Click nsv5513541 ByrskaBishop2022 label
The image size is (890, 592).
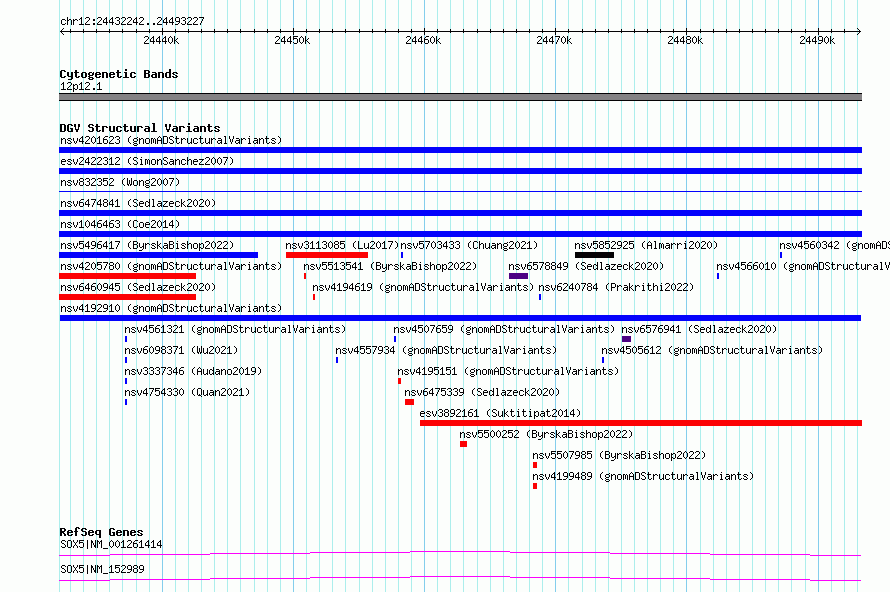click(390, 266)
